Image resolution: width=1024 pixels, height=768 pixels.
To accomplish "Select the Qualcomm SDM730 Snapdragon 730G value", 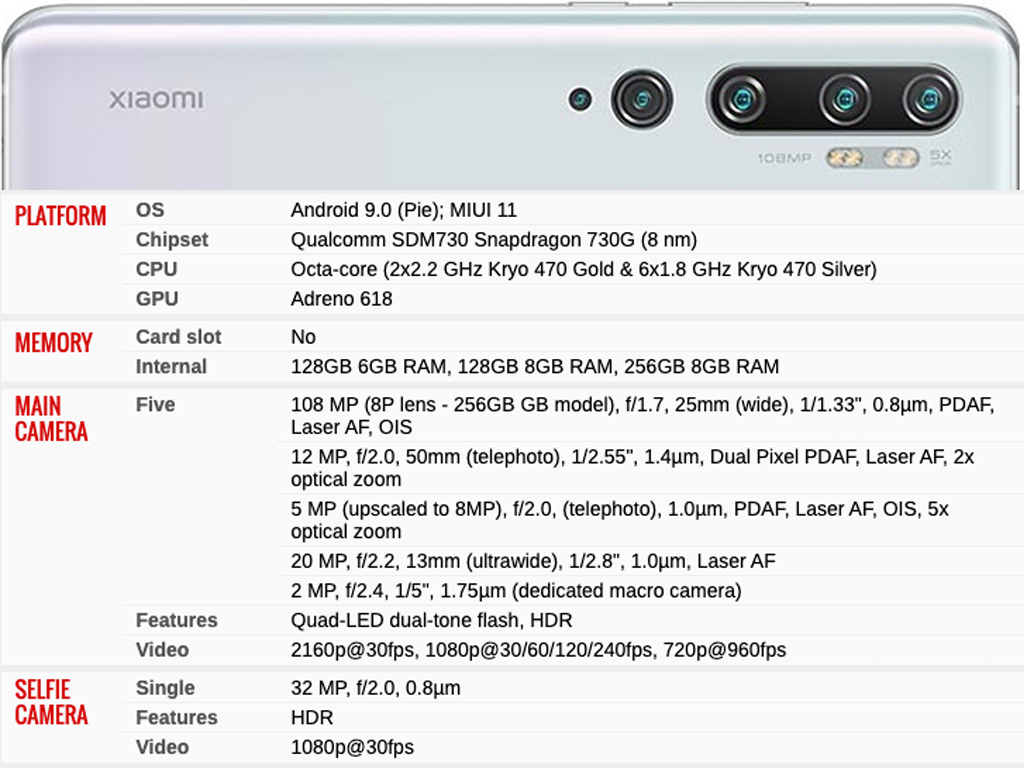I will click(494, 240).
